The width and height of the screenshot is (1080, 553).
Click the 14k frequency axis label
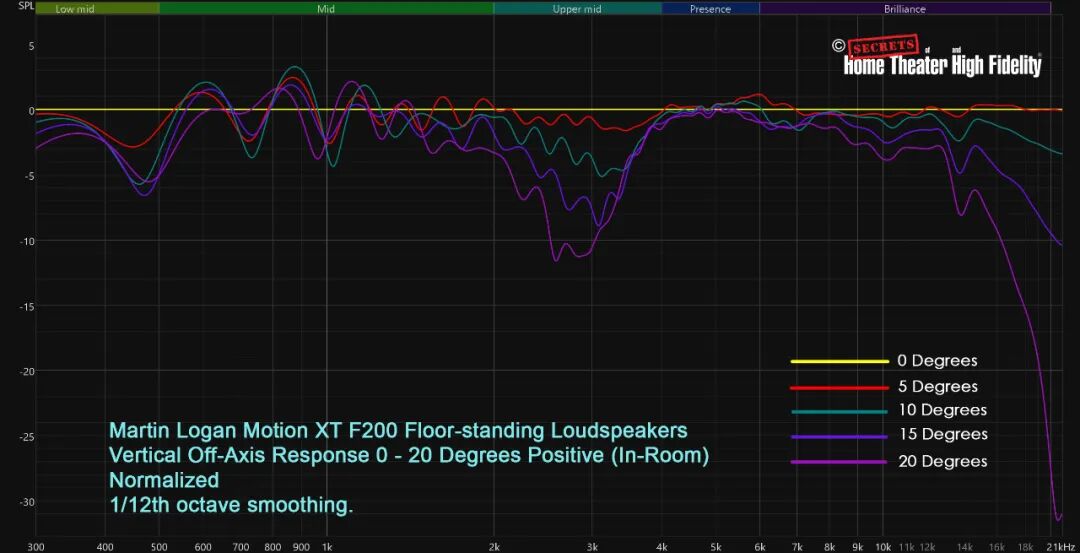pos(964,546)
